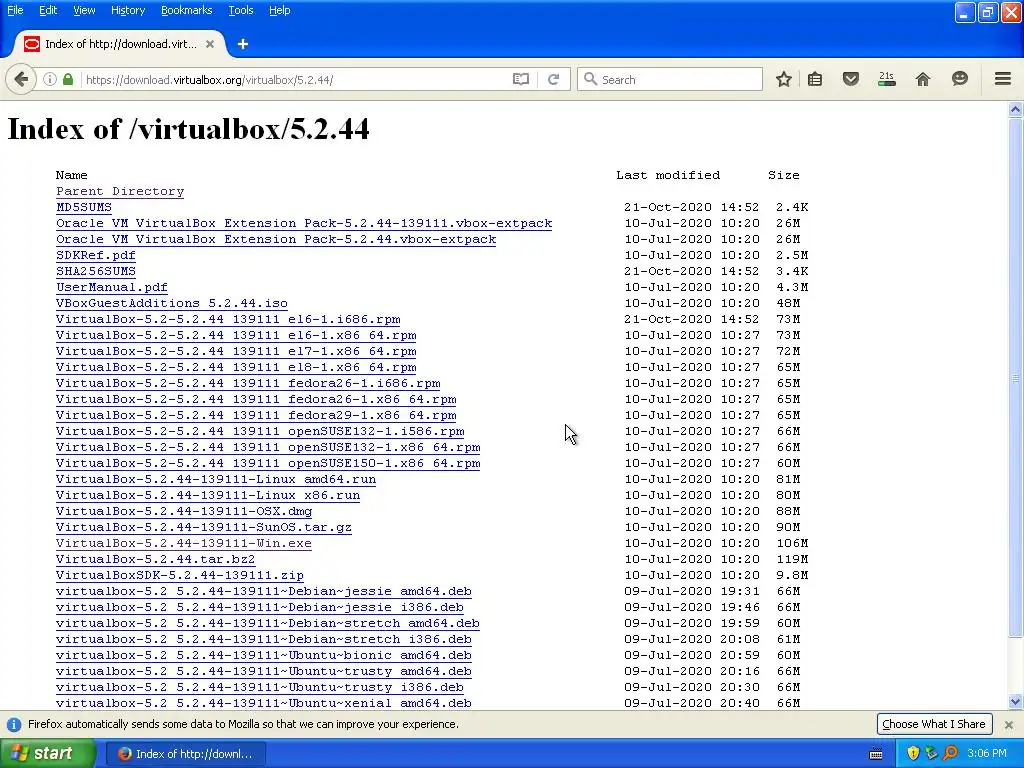Viewport: 1024px width, 768px height.
Task: Open the Hello chat smiley icon
Action: pyautogui.click(x=959, y=79)
